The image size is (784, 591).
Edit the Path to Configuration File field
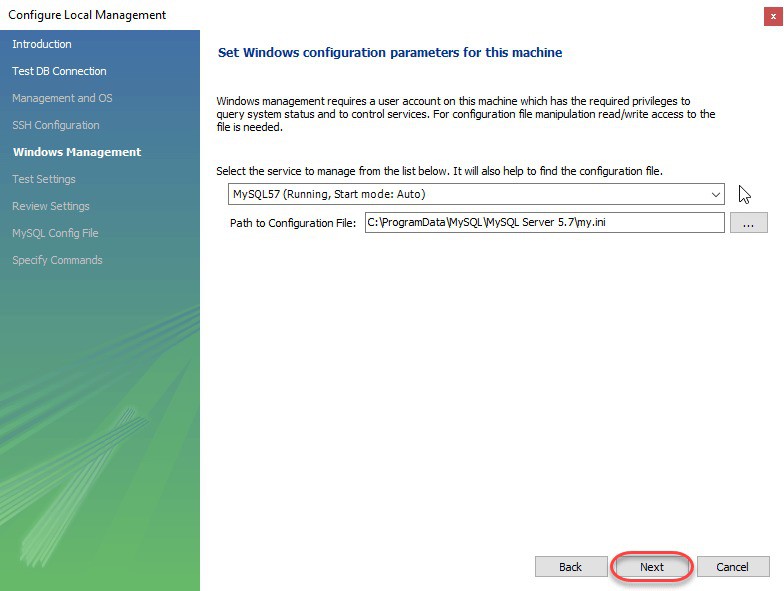(x=544, y=222)
